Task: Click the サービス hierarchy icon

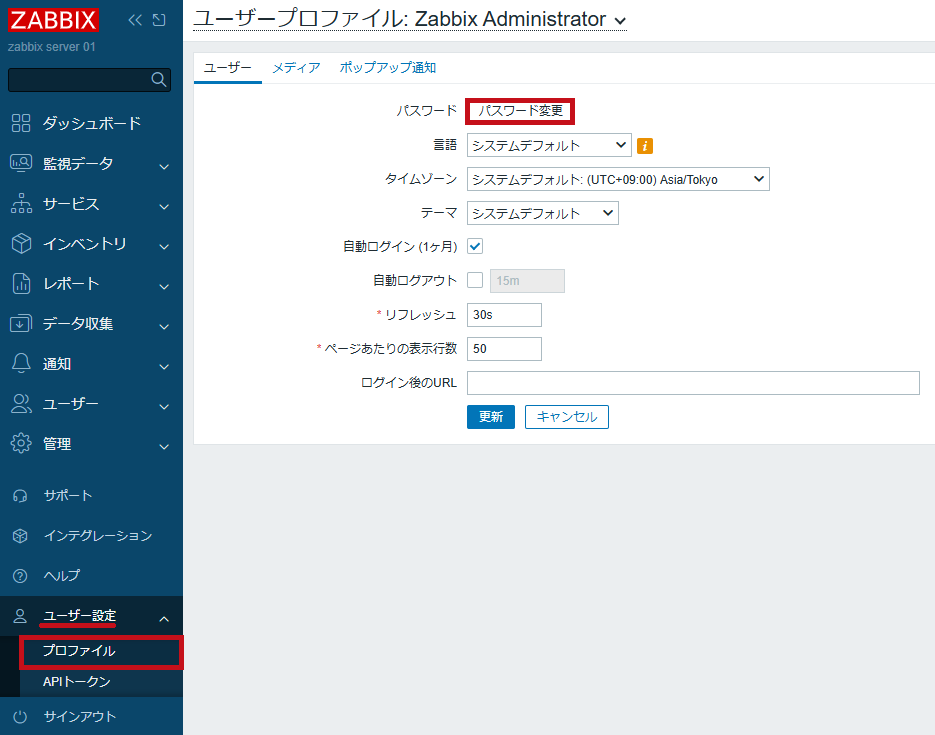Action: [x=21, y=203]
